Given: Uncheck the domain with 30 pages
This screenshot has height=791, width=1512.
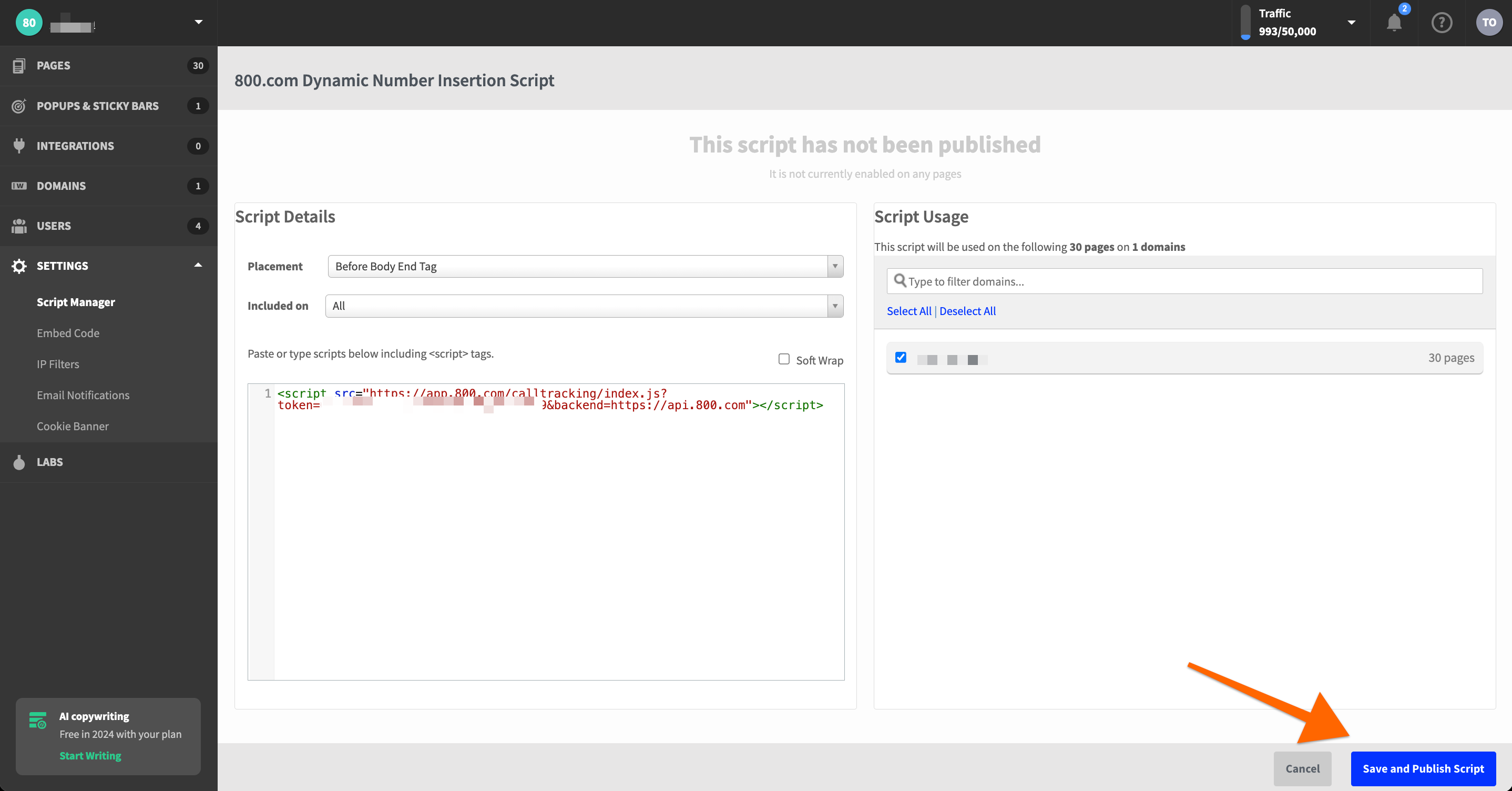Looking at the screenshot, I should point(901,358).
